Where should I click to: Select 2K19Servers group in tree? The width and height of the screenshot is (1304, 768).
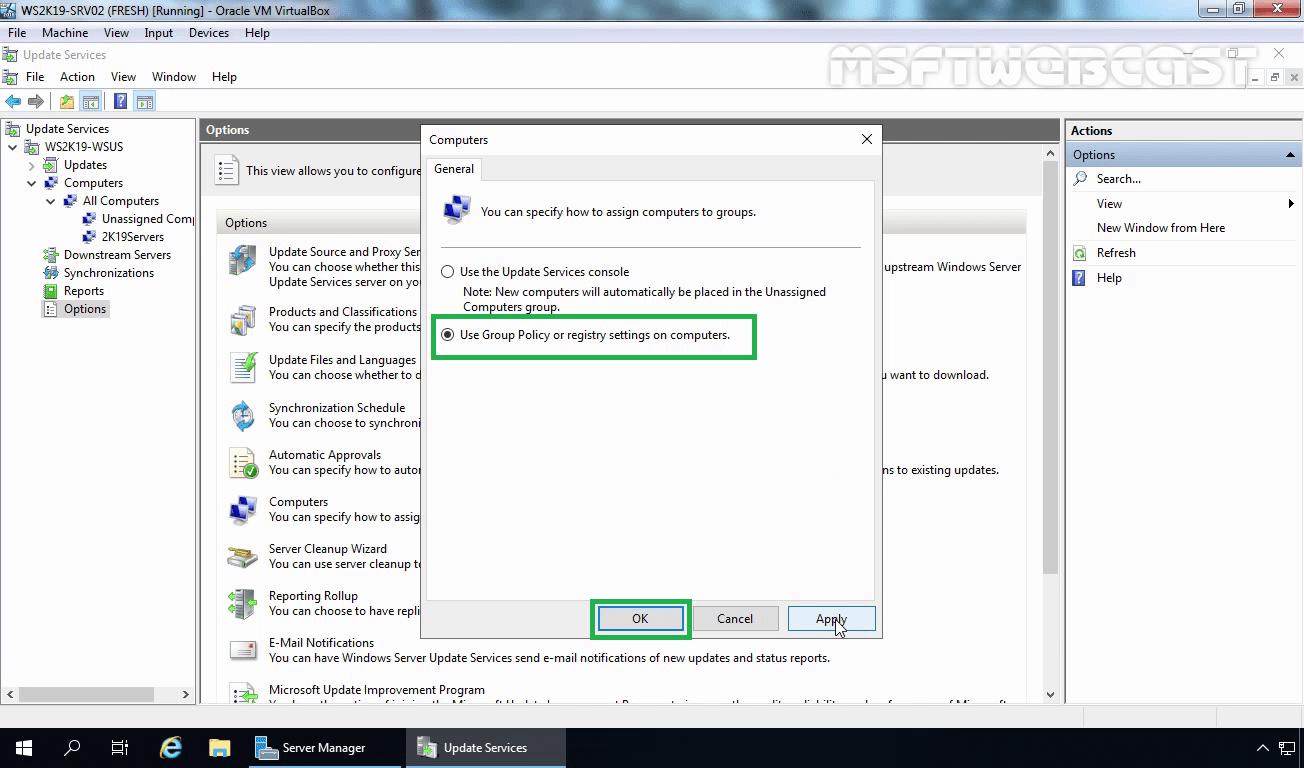tap(133, 237)
